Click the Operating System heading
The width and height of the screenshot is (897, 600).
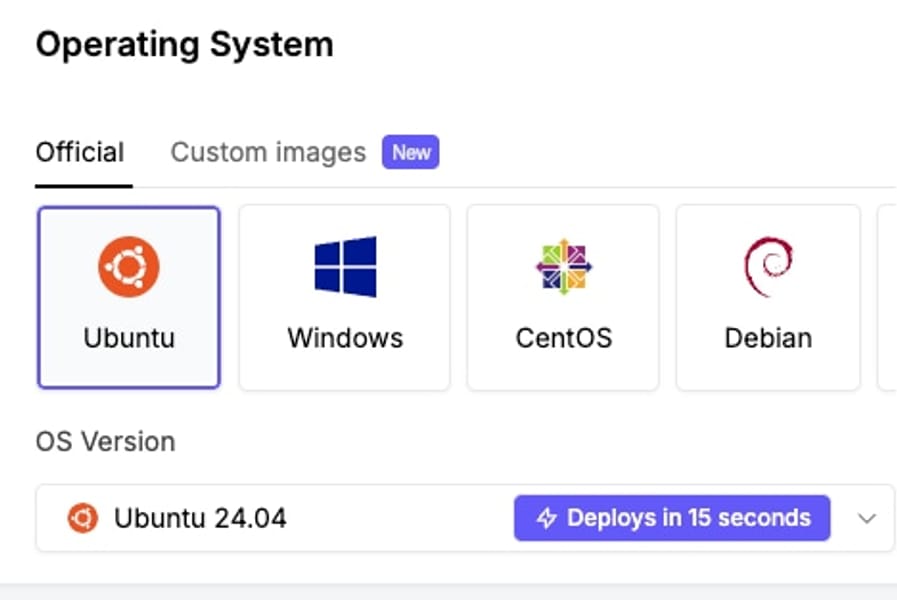pos(184,45)
